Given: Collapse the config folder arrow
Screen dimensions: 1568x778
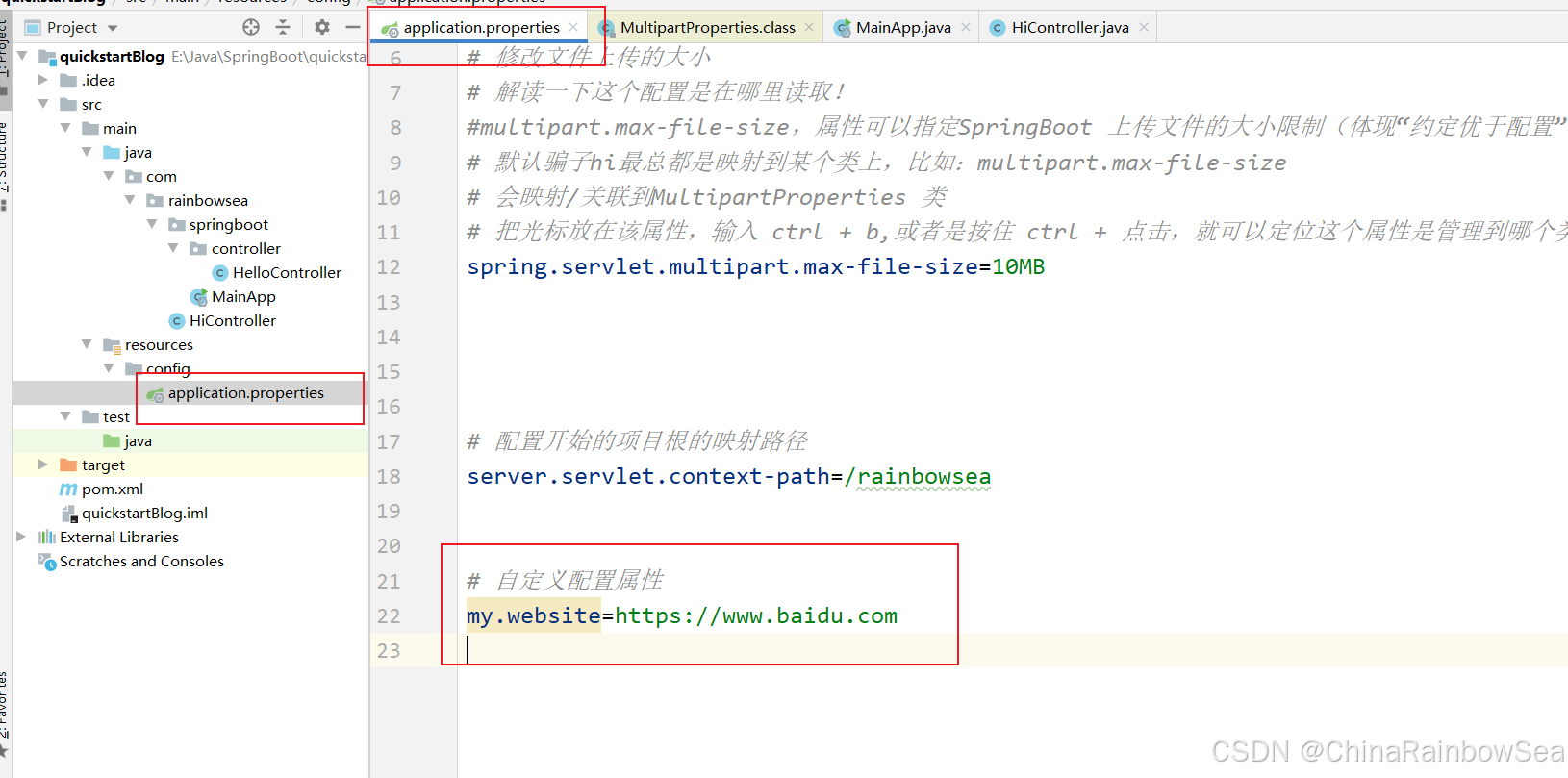Looking at the screenshot, I should (x=109, y=368).
